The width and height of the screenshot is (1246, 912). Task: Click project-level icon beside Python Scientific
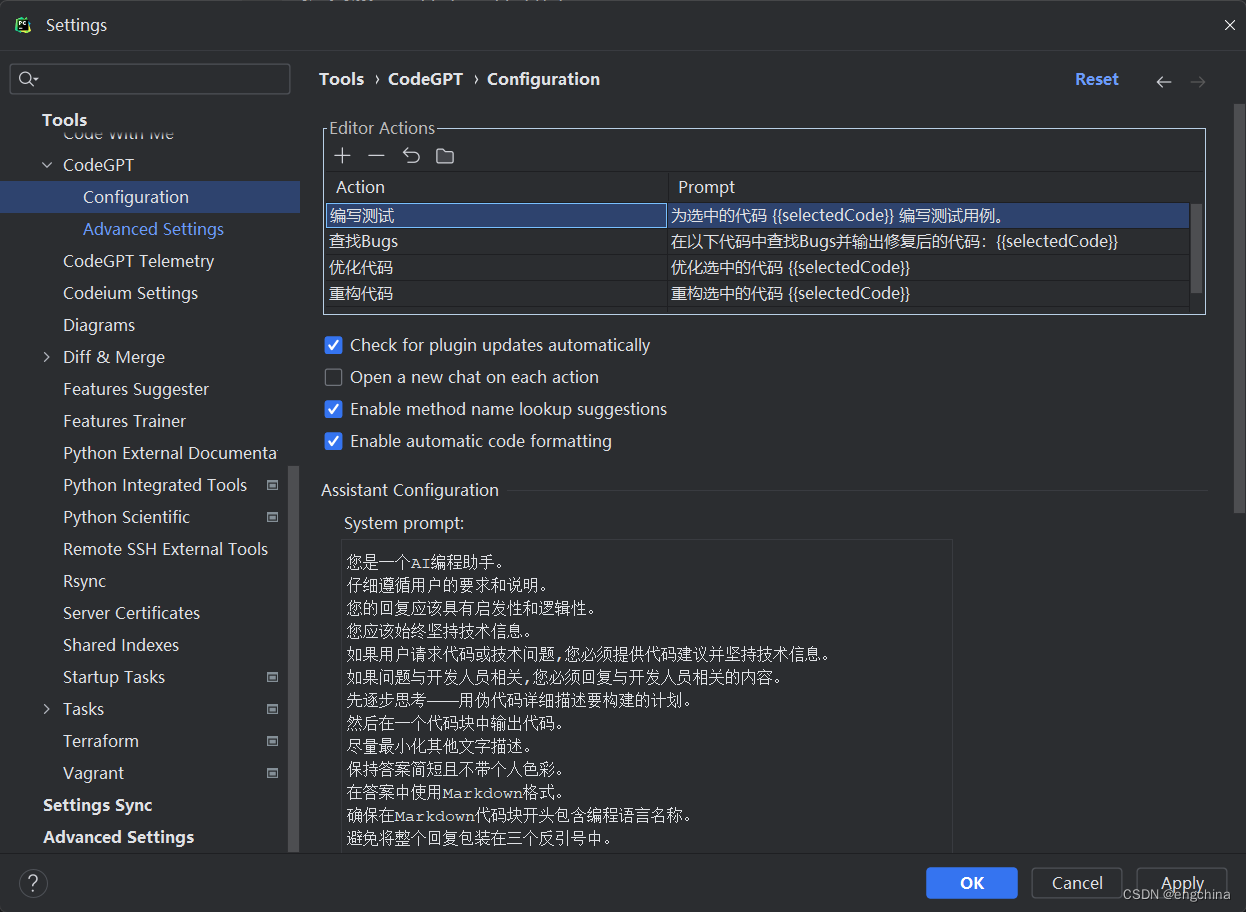pos(273,517)
